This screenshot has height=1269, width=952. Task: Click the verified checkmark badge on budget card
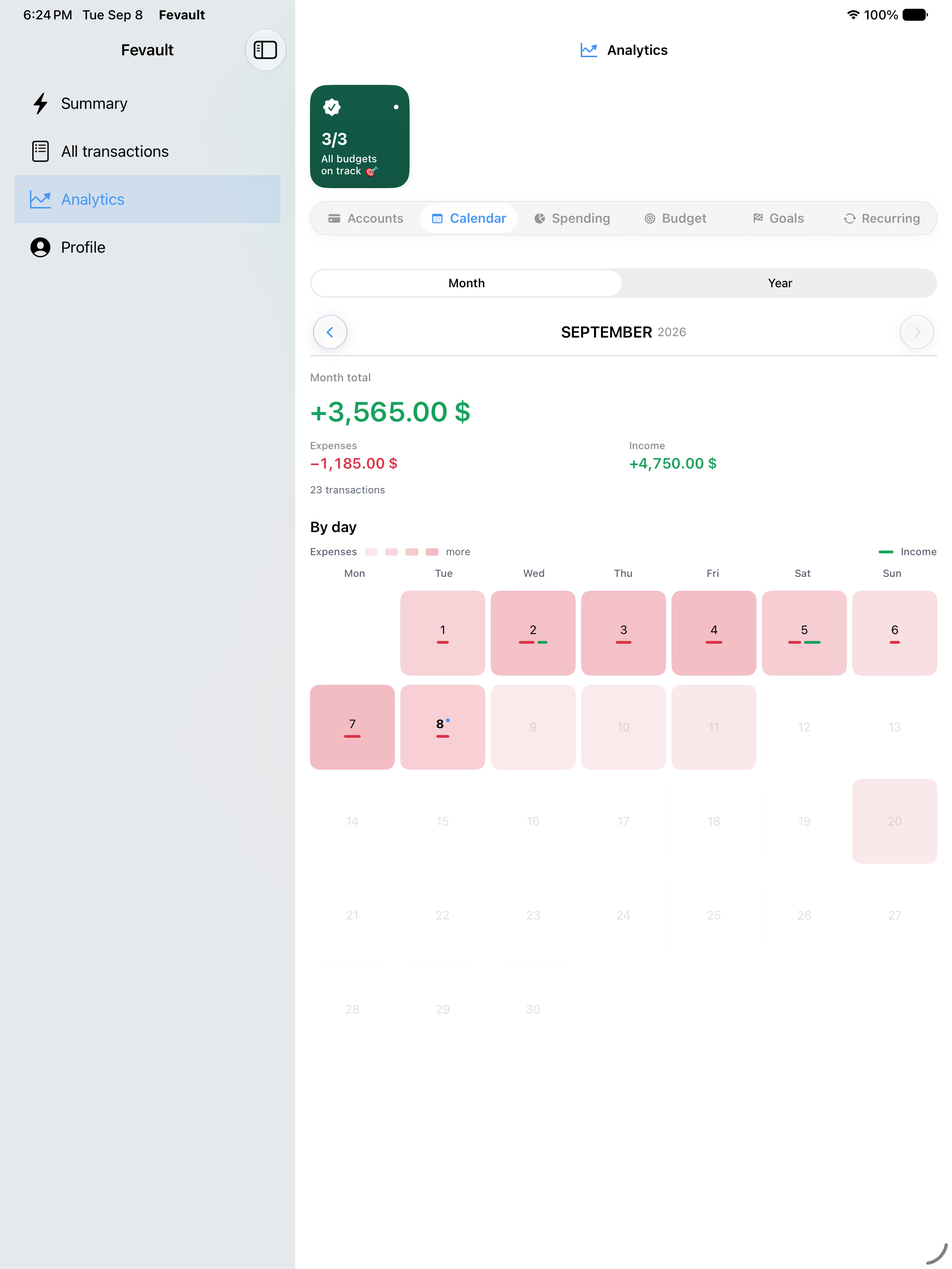point(332,107)
